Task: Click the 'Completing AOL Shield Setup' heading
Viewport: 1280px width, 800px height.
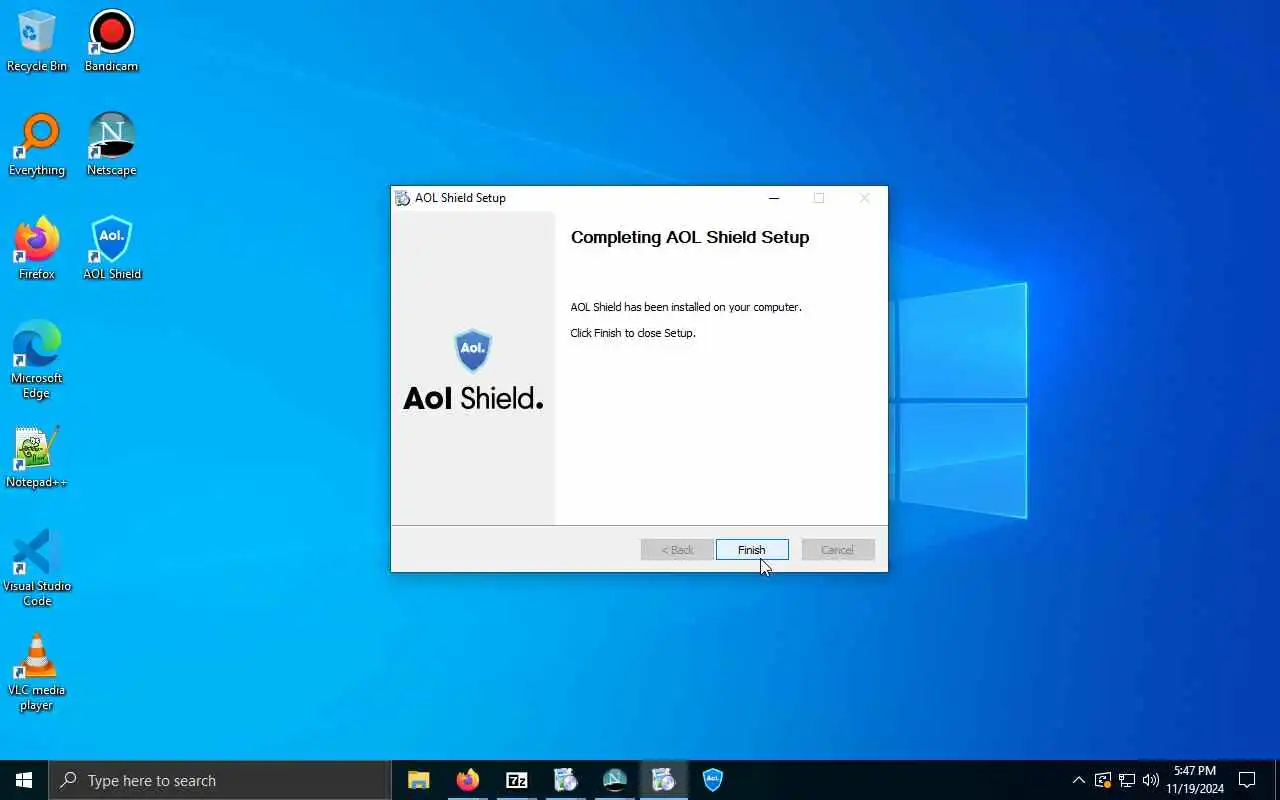Action: (690, 237)
